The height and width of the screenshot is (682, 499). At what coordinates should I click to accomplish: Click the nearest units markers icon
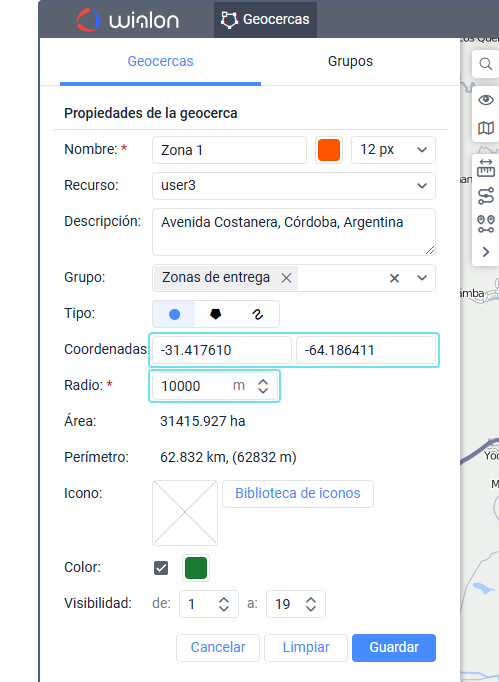486,224
